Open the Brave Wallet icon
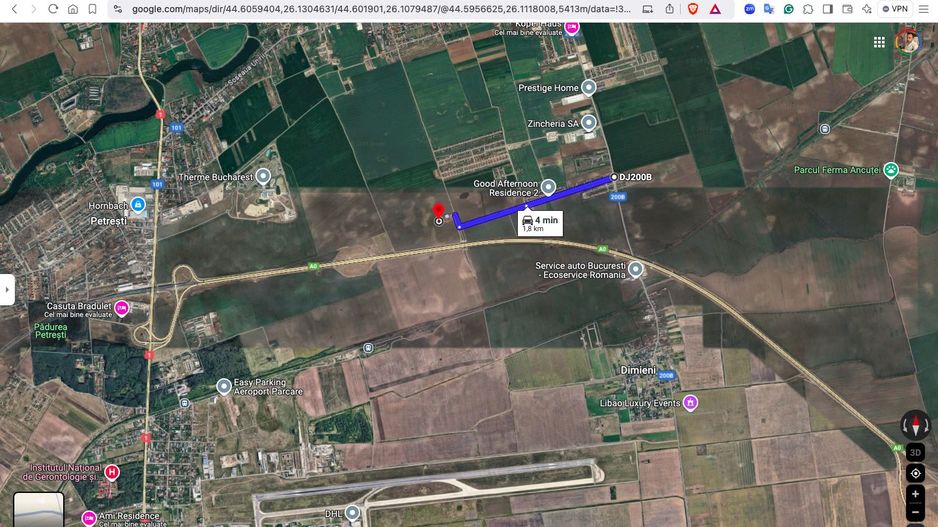Viewport: 938px width, 527px height. coord(847,9)
